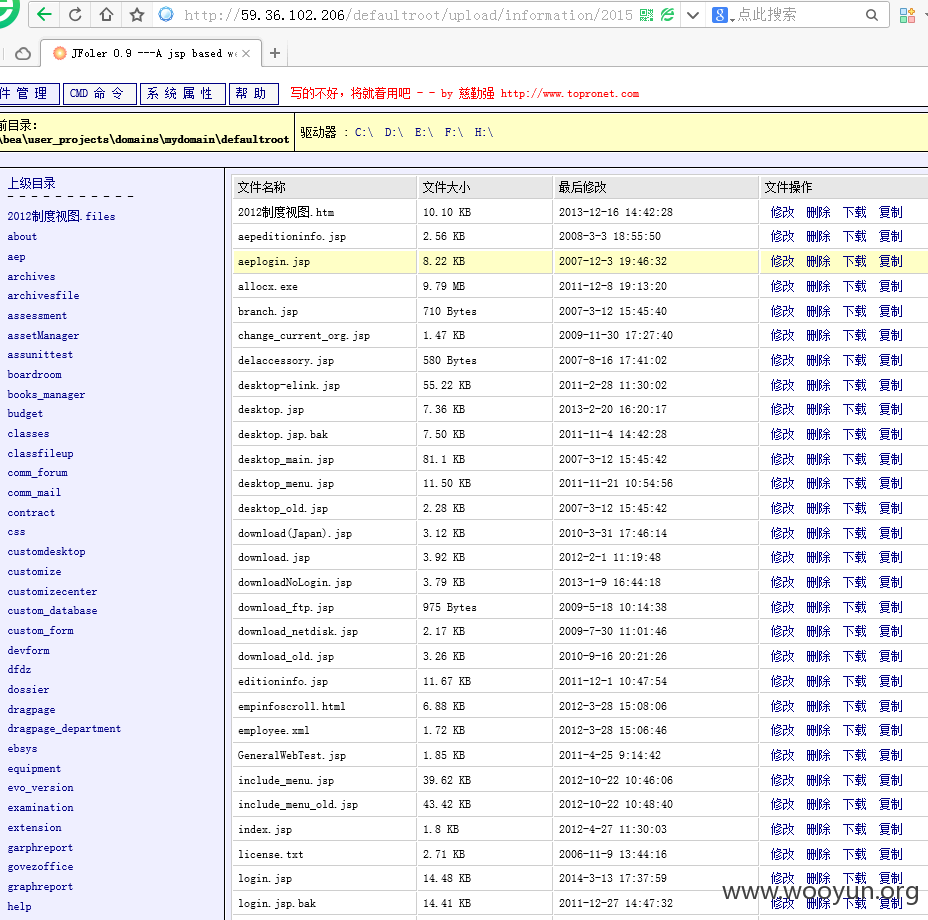The width and height of the screenshot is (928, 920).
Task: Click 下载 for branch.jsp
Action: 854,311
